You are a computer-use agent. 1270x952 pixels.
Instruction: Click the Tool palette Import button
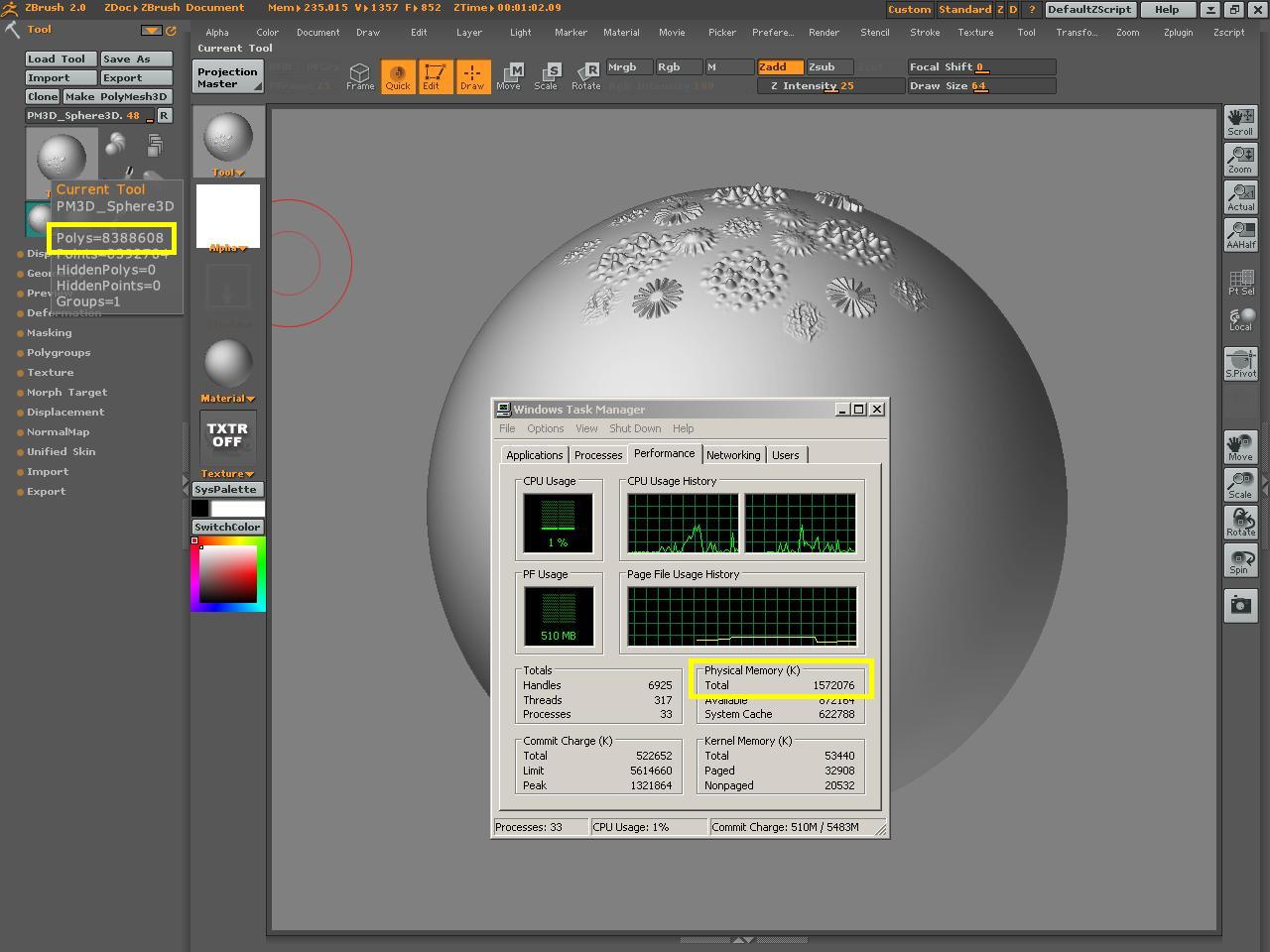click(62, 78)
